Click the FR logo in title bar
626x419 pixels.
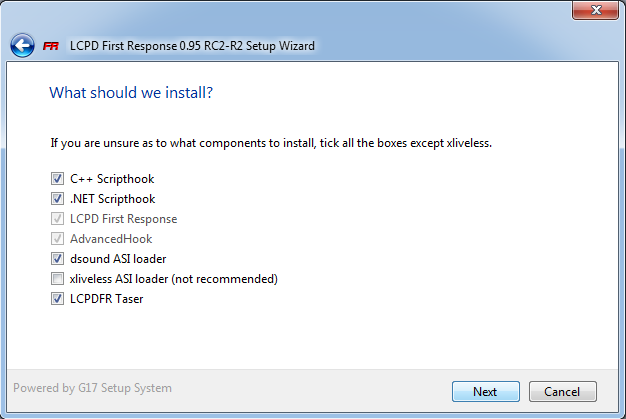pyautogui.click(x=51, y=46)
